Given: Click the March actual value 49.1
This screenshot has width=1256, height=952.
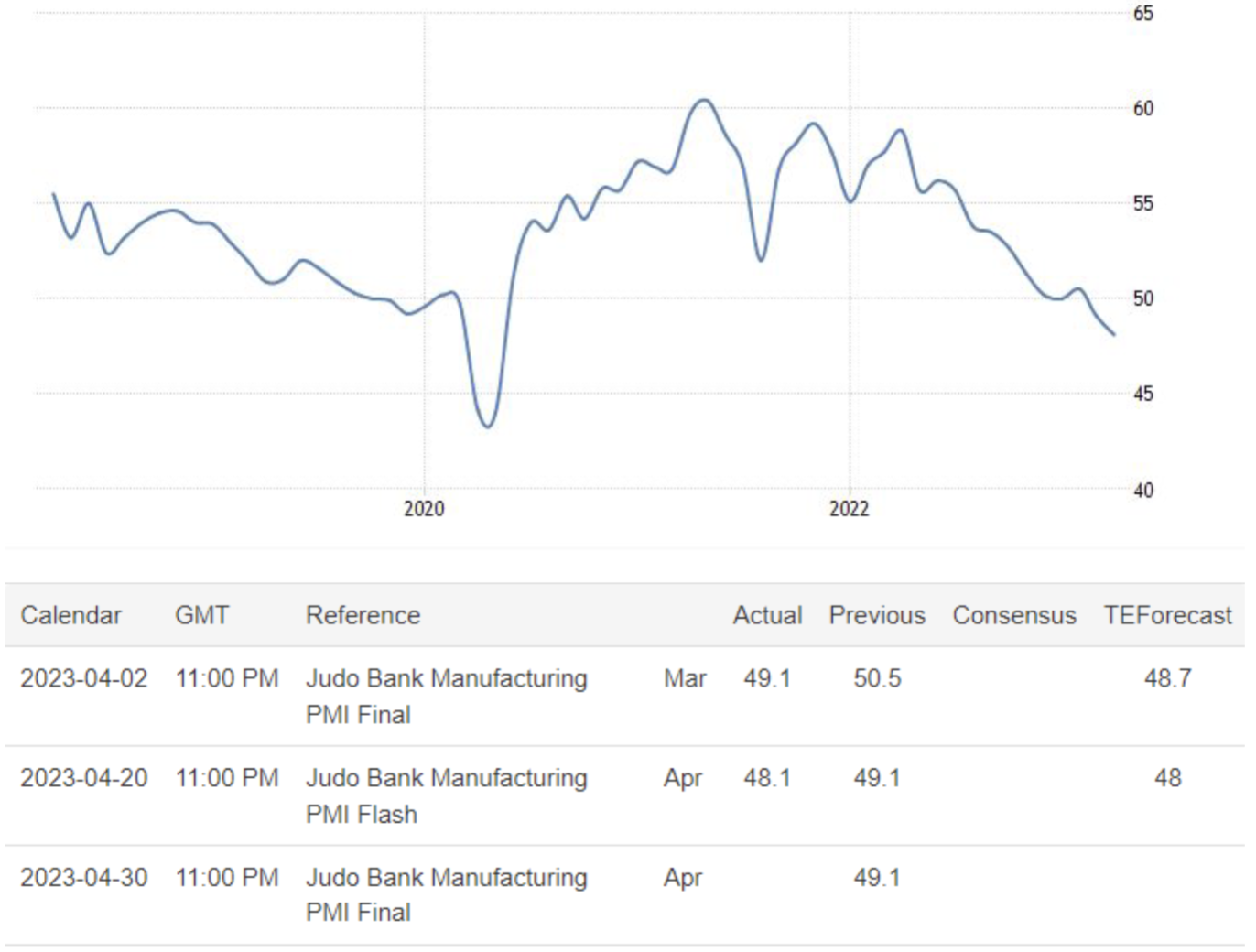Looking at the screenshot, I should (767, 678).
